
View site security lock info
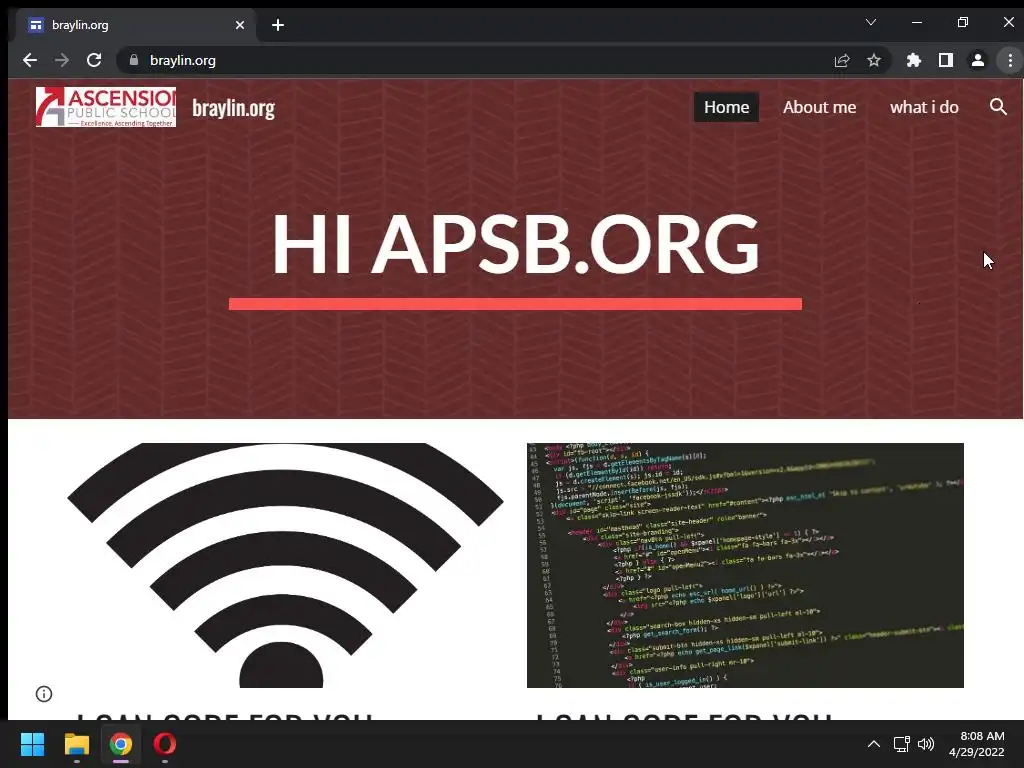tap(134, 60)
